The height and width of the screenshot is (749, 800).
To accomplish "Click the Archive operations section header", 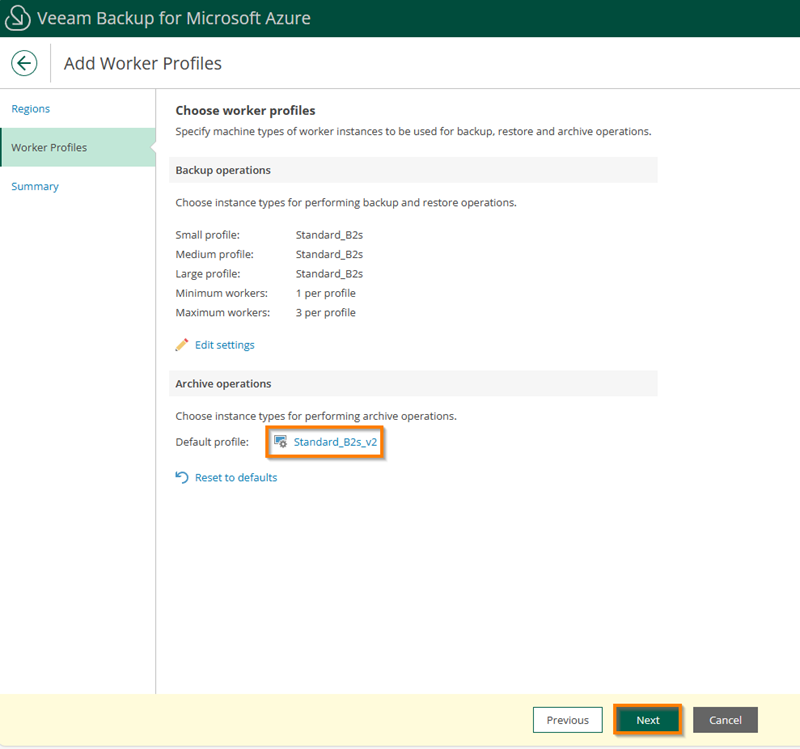I will 223,384.
